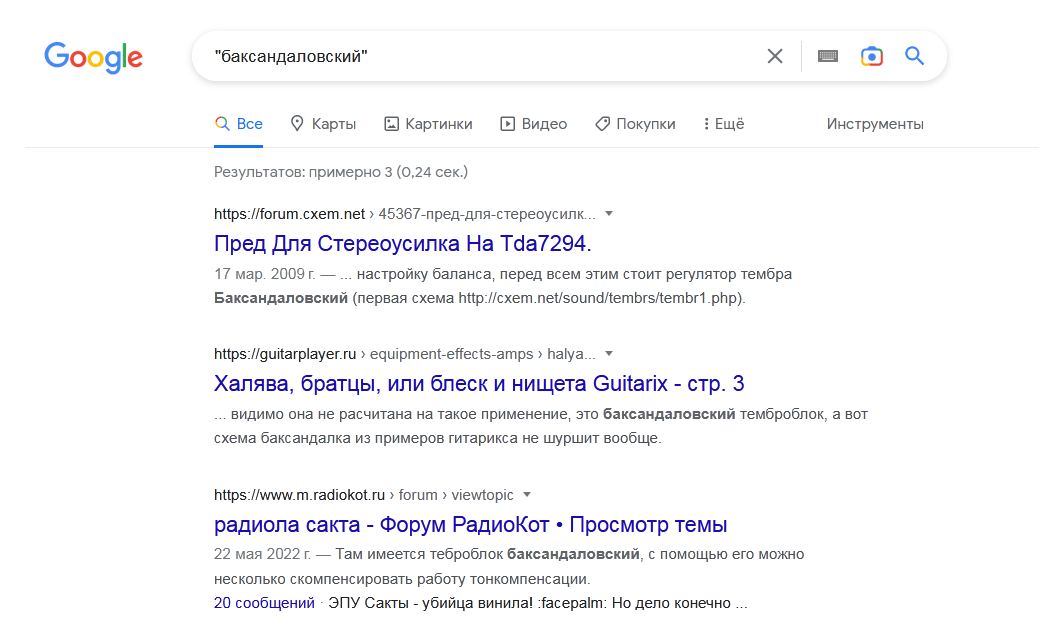Click the Видео play icon

coord(508,124)
